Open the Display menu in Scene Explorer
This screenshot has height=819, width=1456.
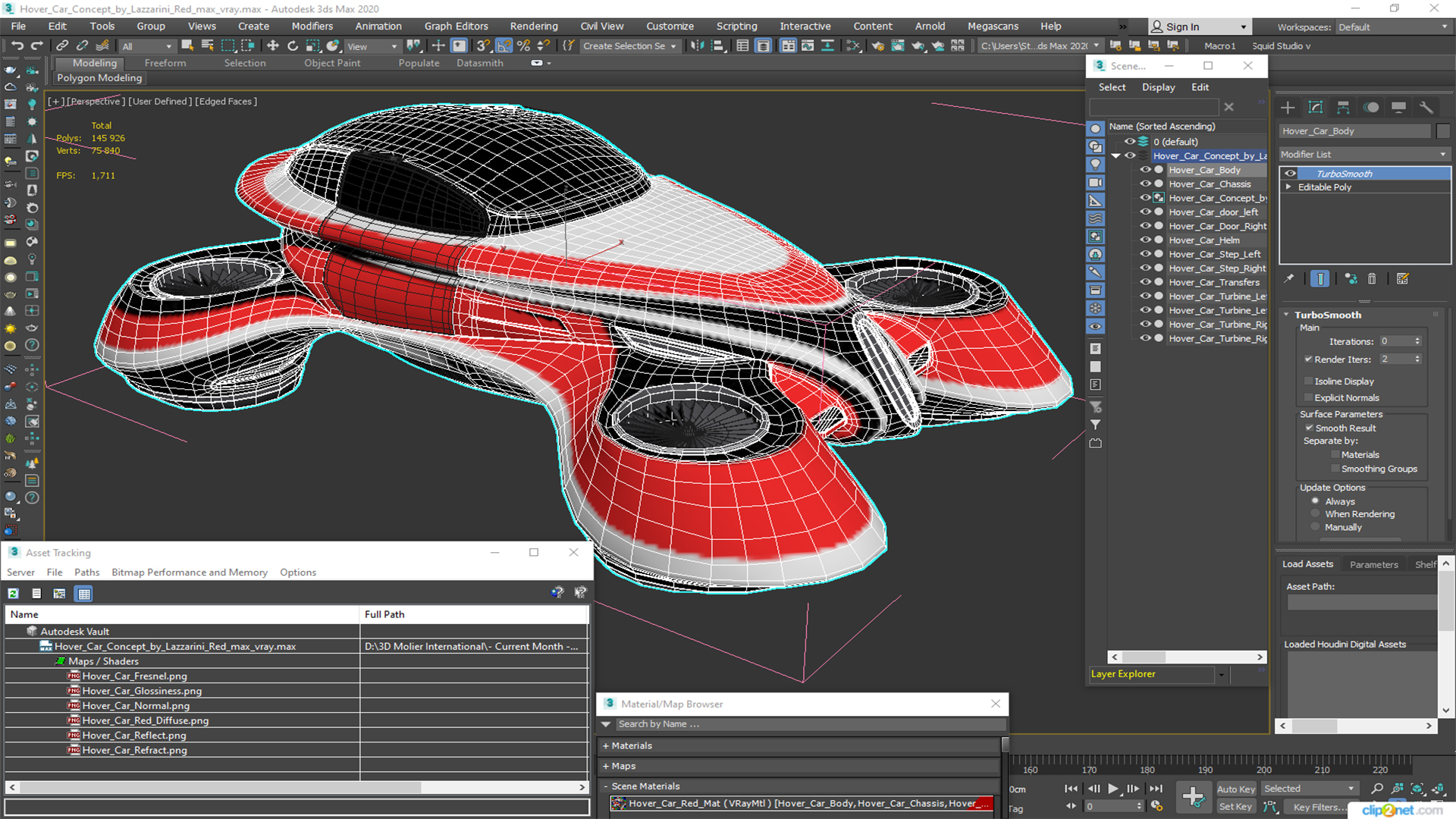1158,87
